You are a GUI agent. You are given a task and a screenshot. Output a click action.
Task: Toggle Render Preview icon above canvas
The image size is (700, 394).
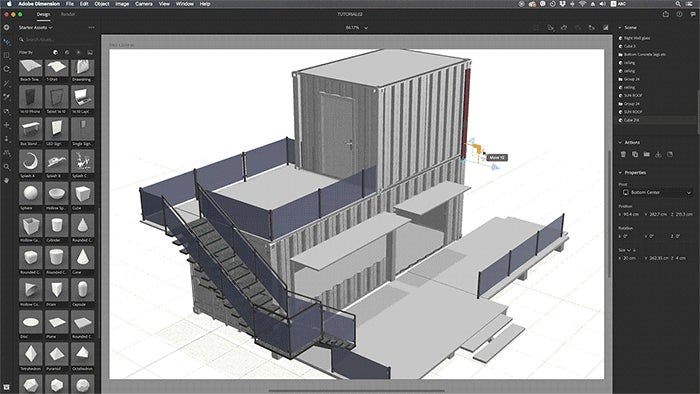click(x=606, y=28)
